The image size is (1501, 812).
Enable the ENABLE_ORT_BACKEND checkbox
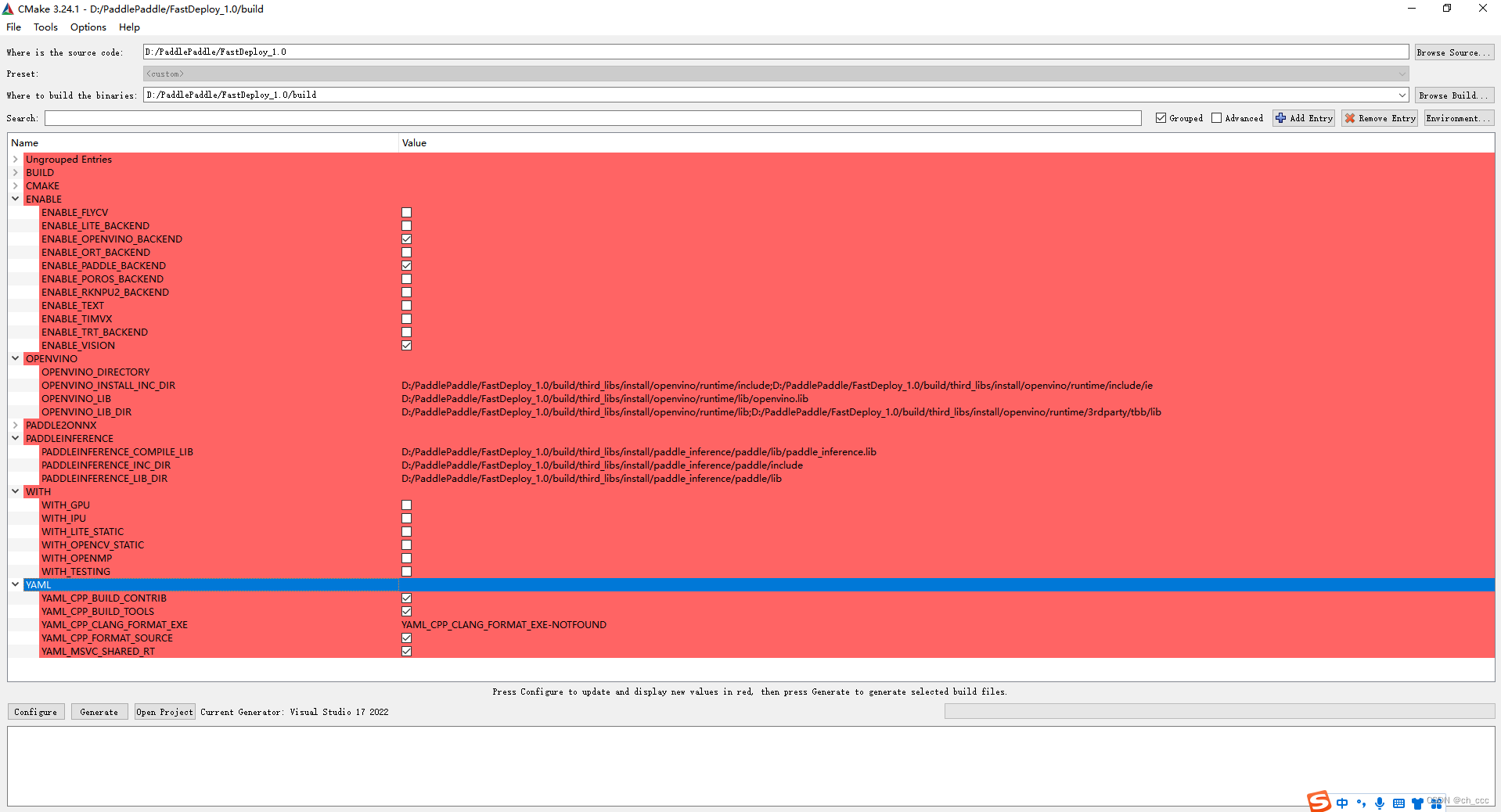406,253
